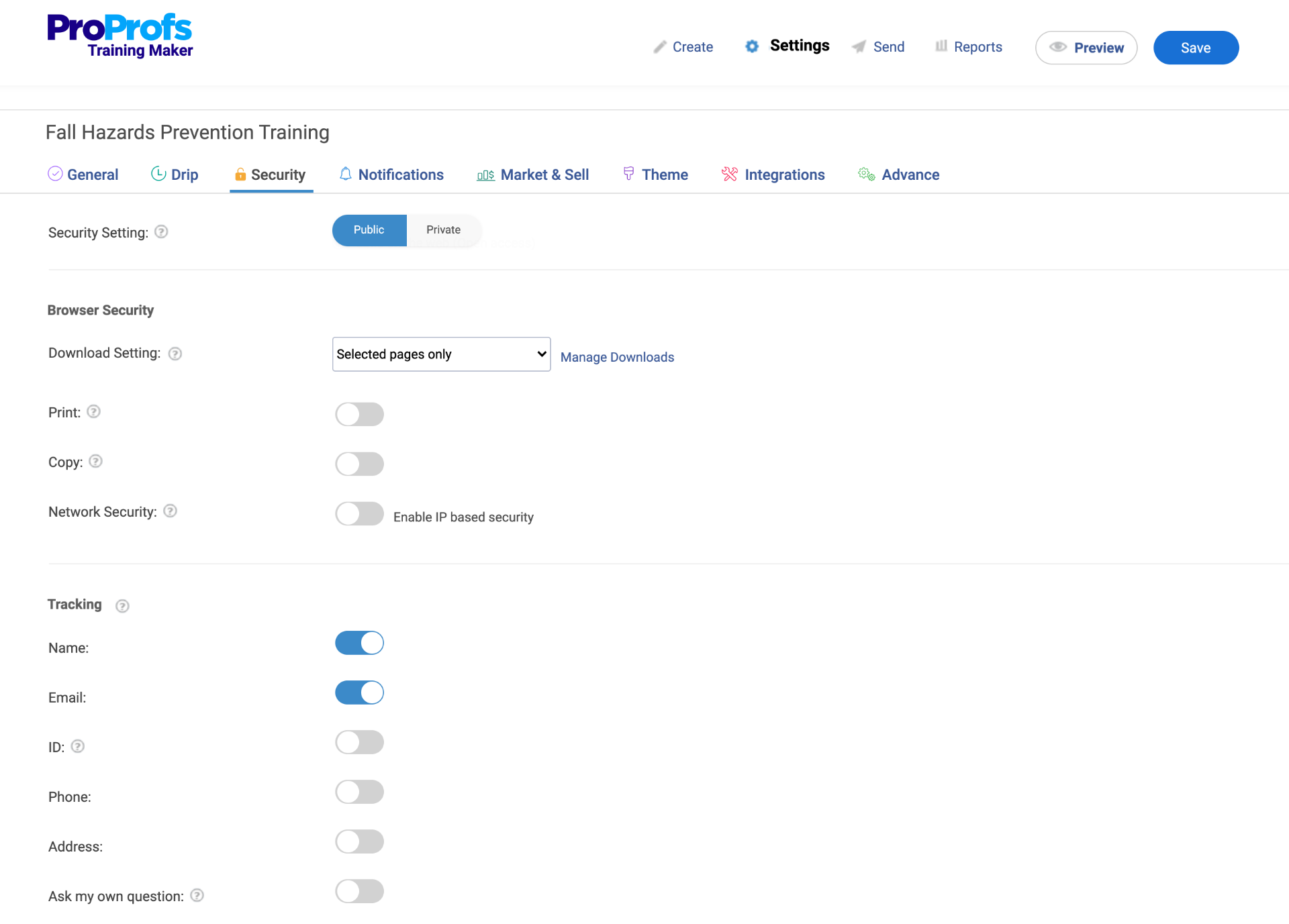This screenshot has width=1289, height=924.
Task: Click the Security Setting help icon
Action: [161, 232]
